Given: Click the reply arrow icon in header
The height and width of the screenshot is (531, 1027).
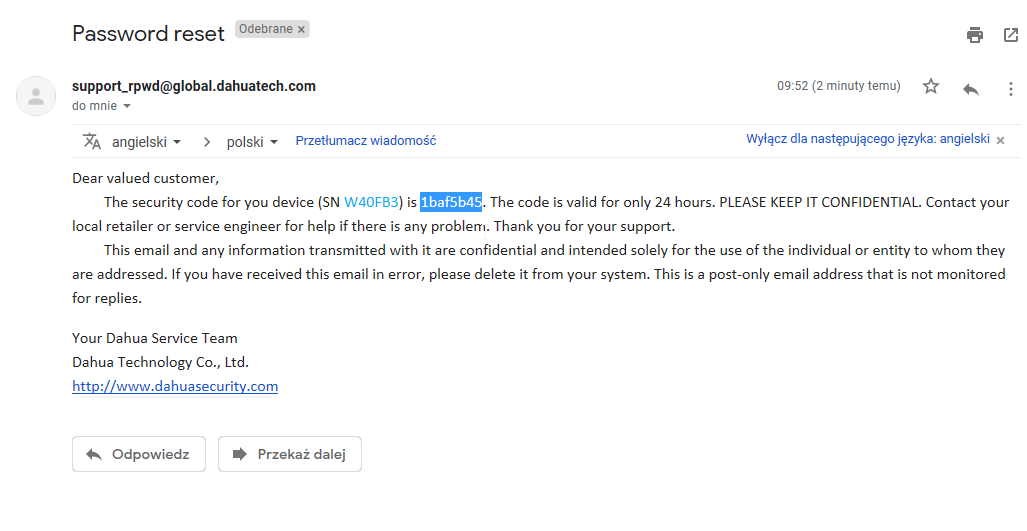Looking at the screenshot, I should click(x=971, y=88).
